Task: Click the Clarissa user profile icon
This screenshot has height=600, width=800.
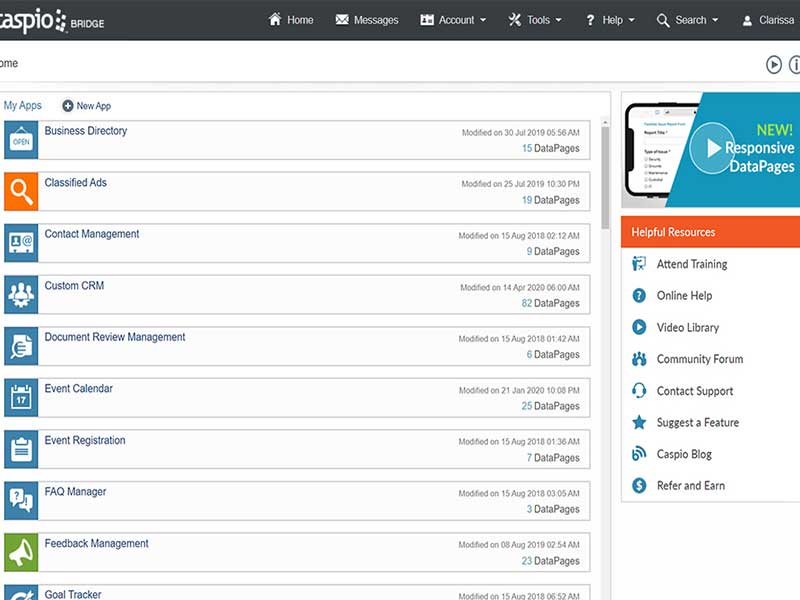Action: point(747,20)
